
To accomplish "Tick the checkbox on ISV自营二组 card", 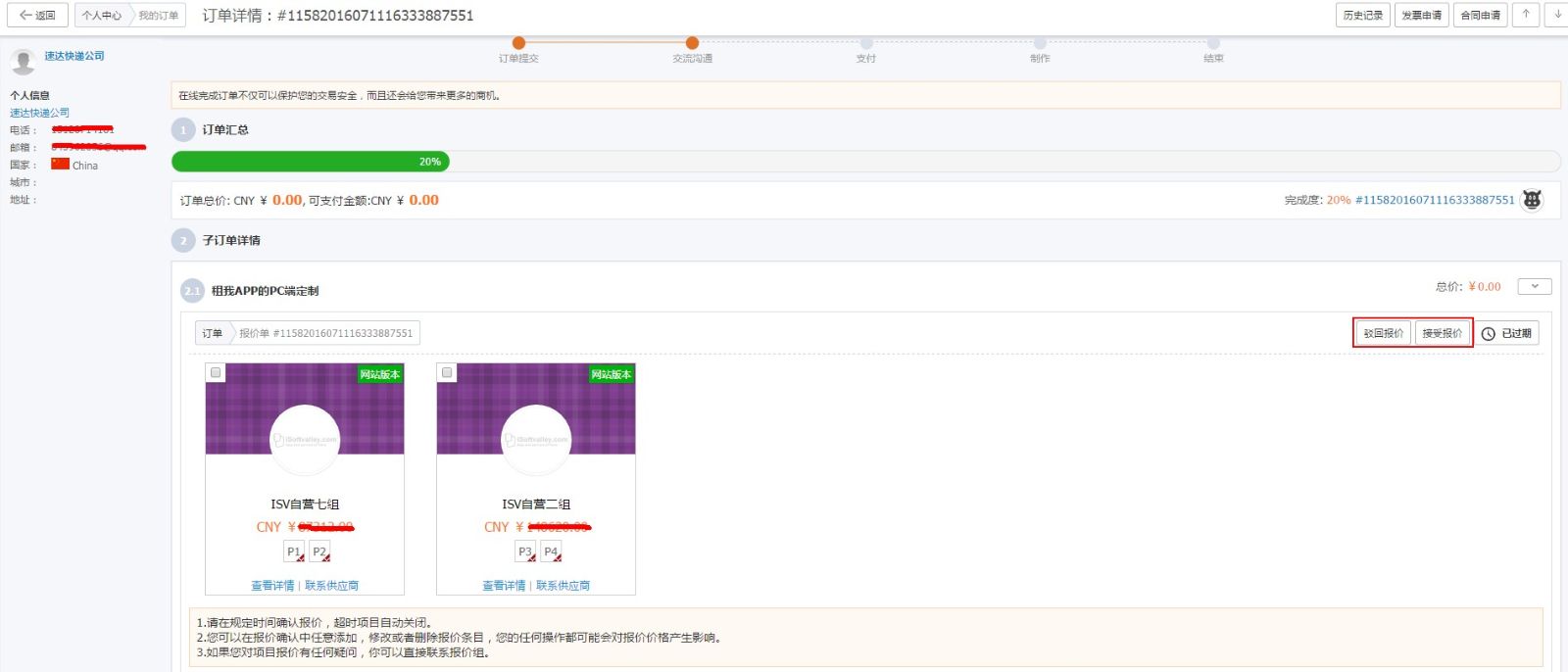I will tap(447, 373).
